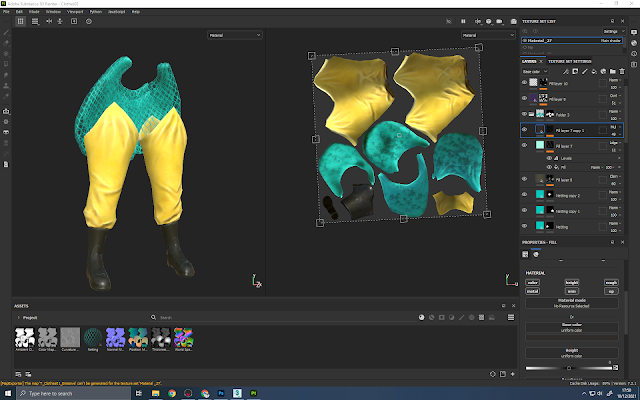The width and height of the screenshot is (640, 400).
Task: Create a new folder in Layers panel
Action: tap(613, 71)
